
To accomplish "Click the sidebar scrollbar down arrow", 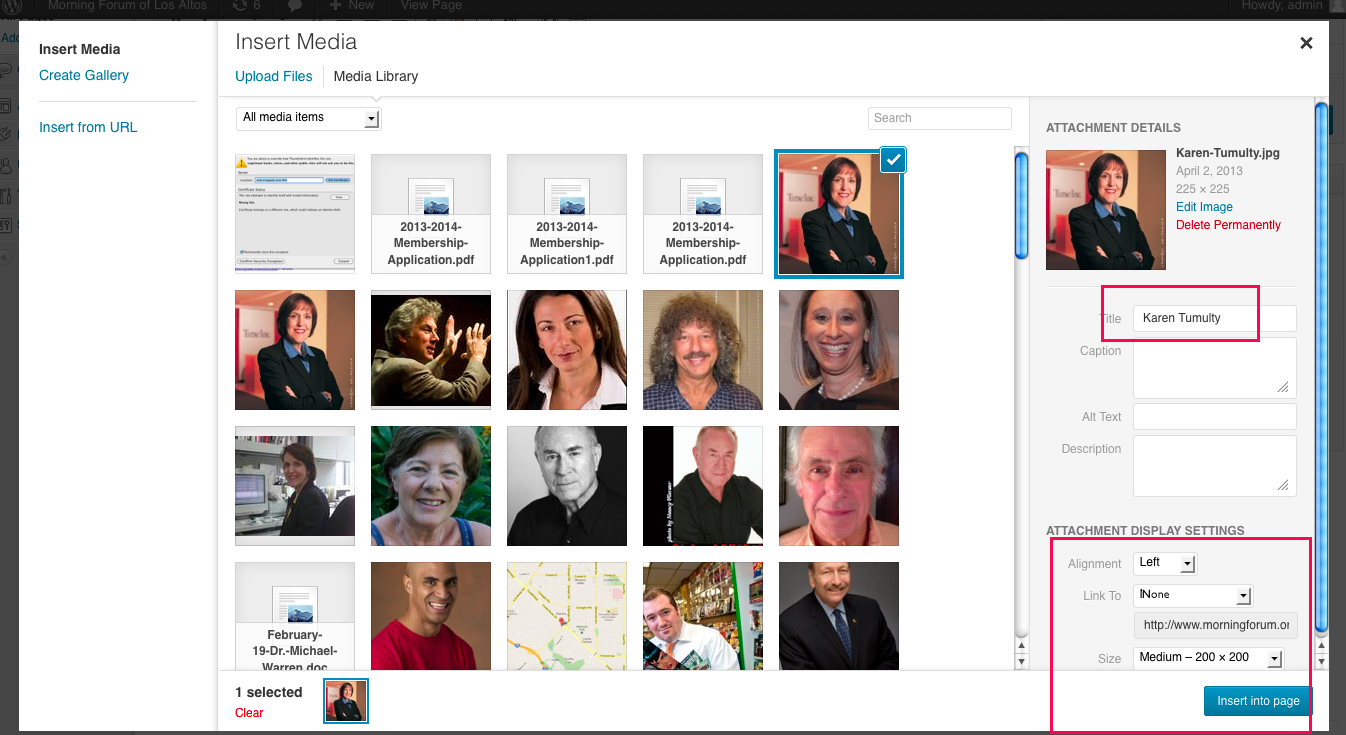I will pos(1321,661).
